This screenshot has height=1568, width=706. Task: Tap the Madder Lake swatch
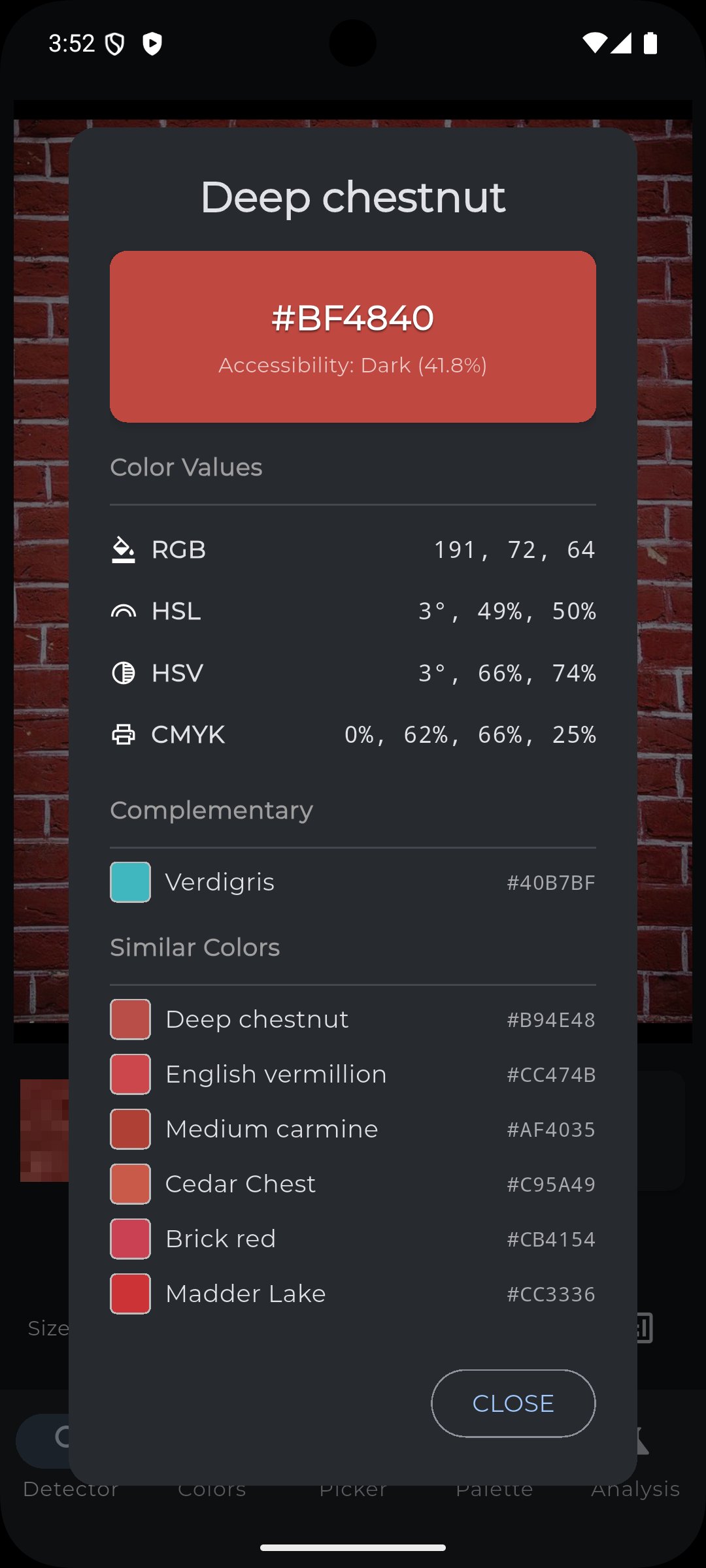coord(130,1294)
